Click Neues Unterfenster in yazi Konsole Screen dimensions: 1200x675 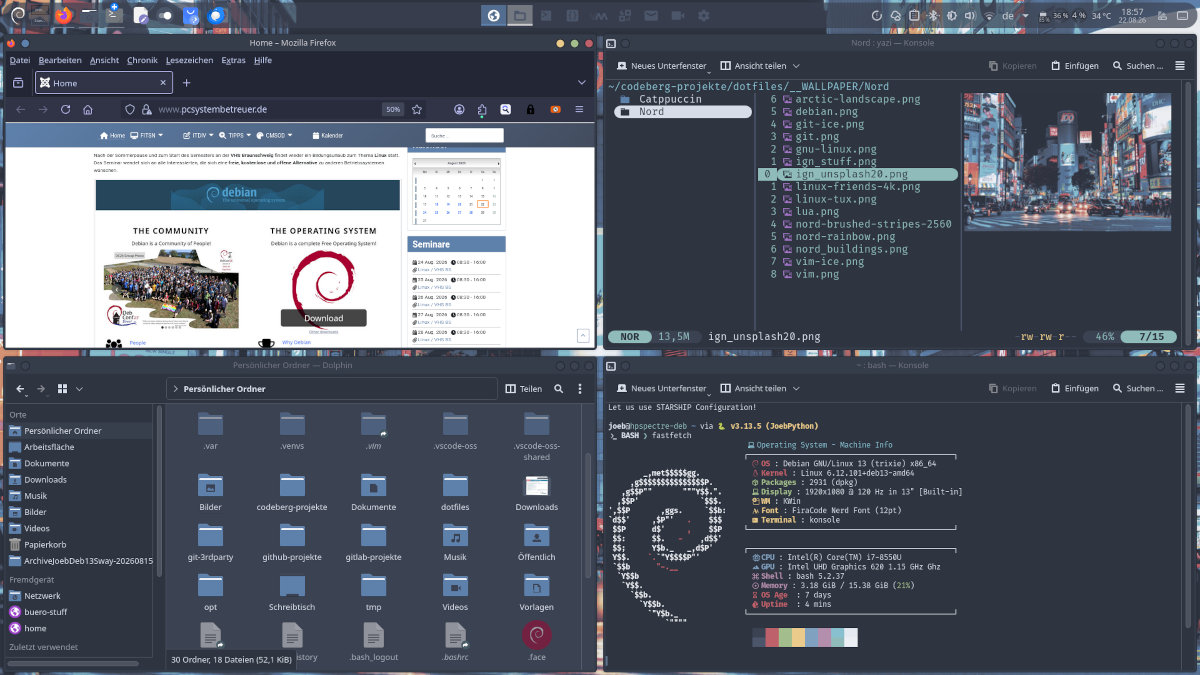point(662,66)
